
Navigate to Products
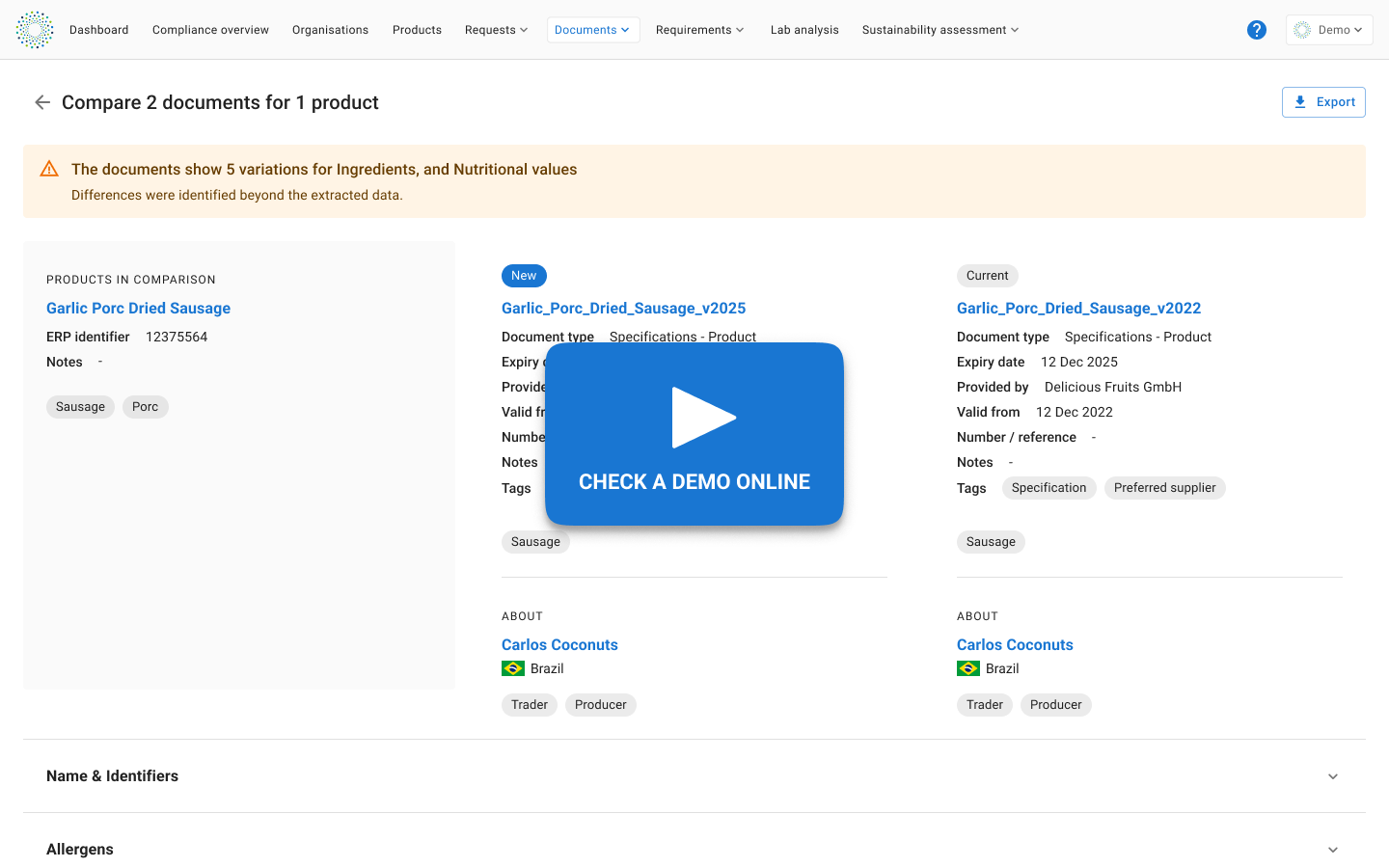click(x=417, y=30)
